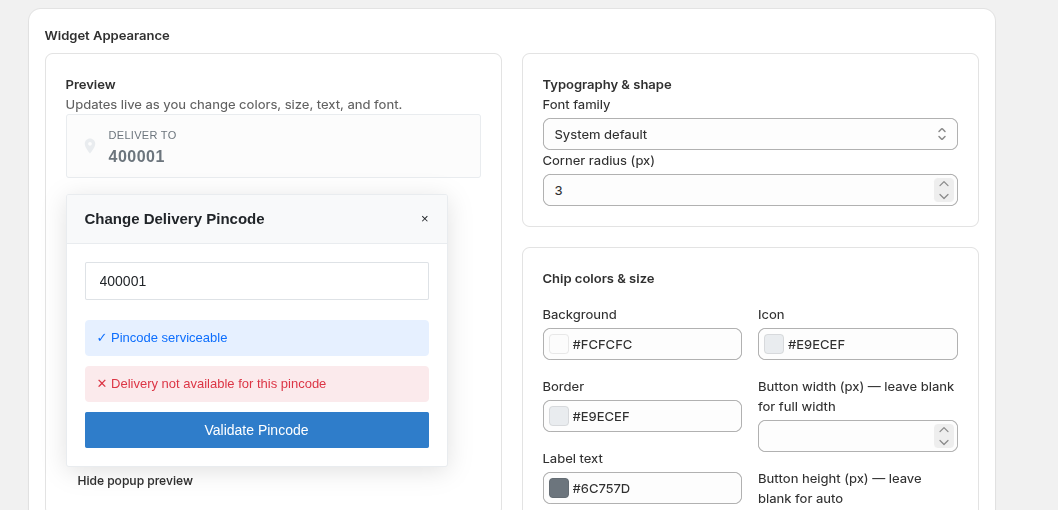Decrease the Corner radius value
Screen dimensions: 1058x510
click(943, 196)
